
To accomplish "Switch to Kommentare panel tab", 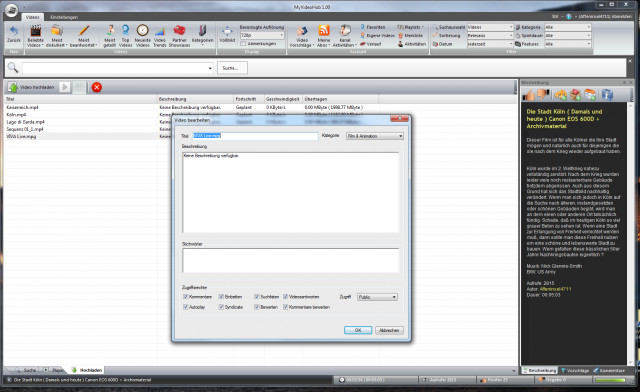I will click(609, 370).
